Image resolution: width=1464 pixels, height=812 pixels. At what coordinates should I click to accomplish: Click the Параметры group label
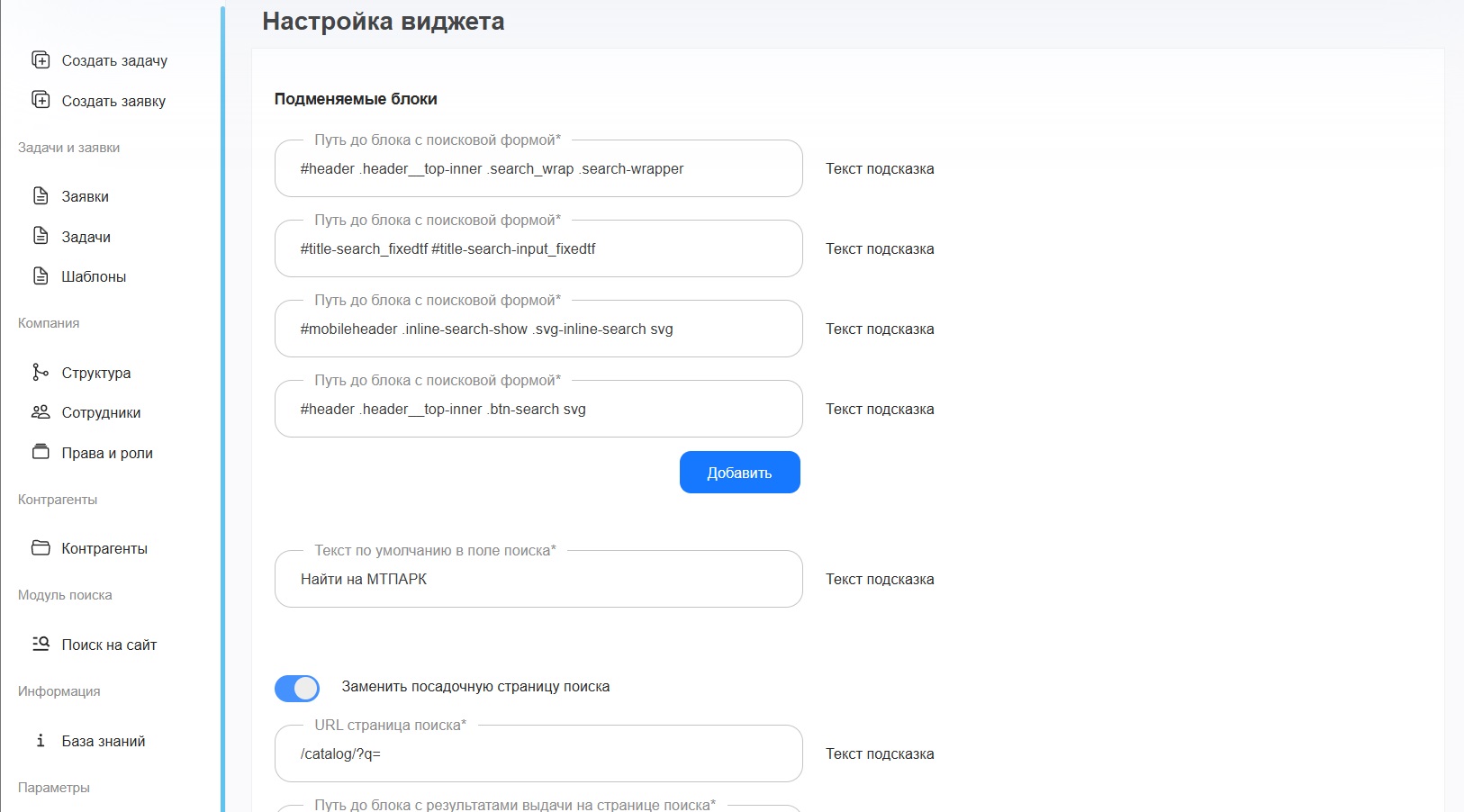[54, 788]
